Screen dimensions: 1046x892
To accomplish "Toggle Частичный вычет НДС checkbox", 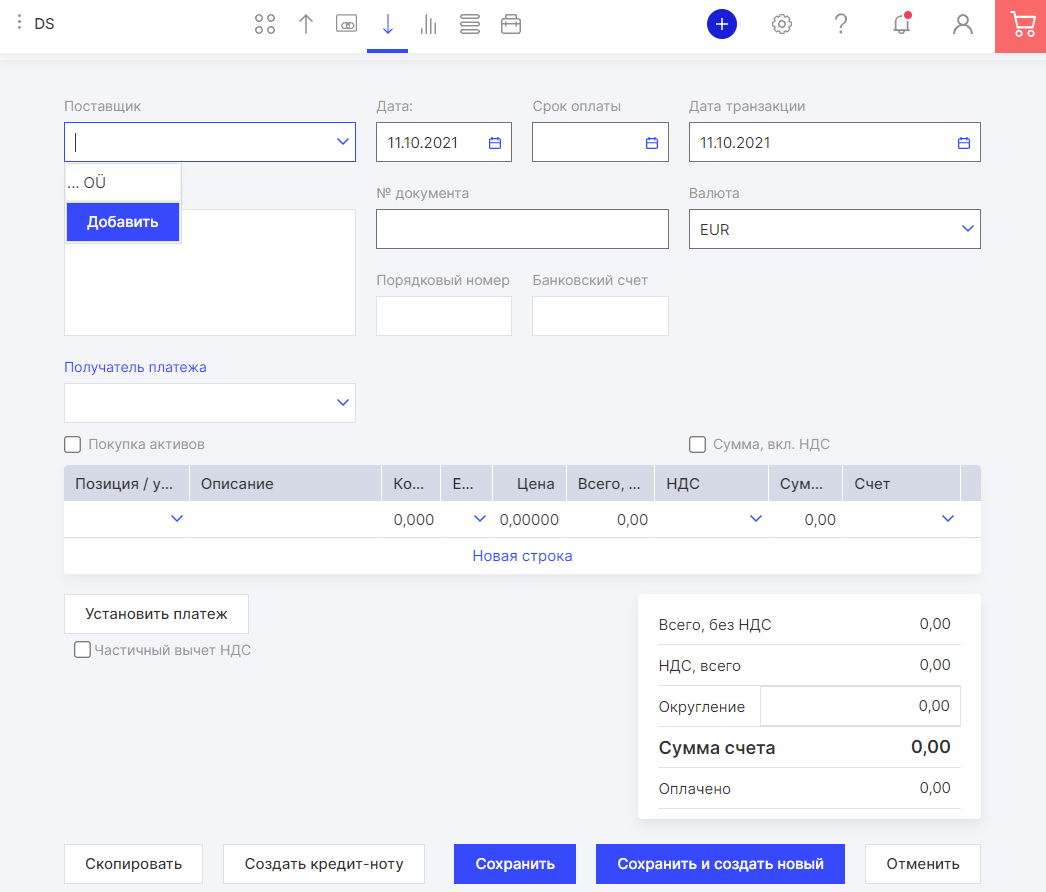I will (83, 650).
